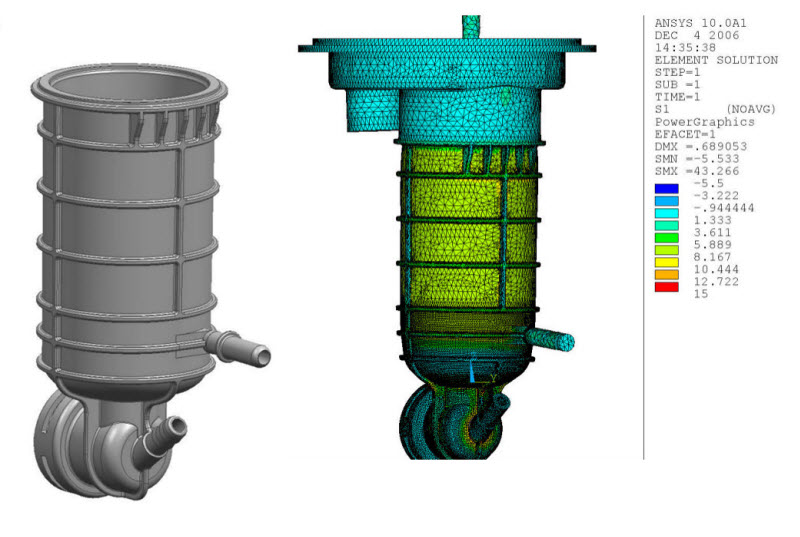Click the legend value 8.167

pyautogui.click(x=712, y=257)
